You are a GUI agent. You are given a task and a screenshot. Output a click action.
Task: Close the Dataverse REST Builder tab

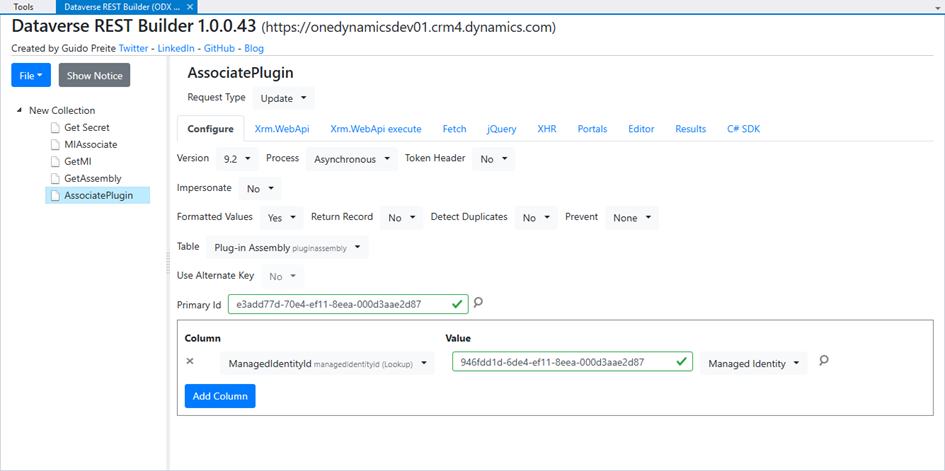pos(190,7)
